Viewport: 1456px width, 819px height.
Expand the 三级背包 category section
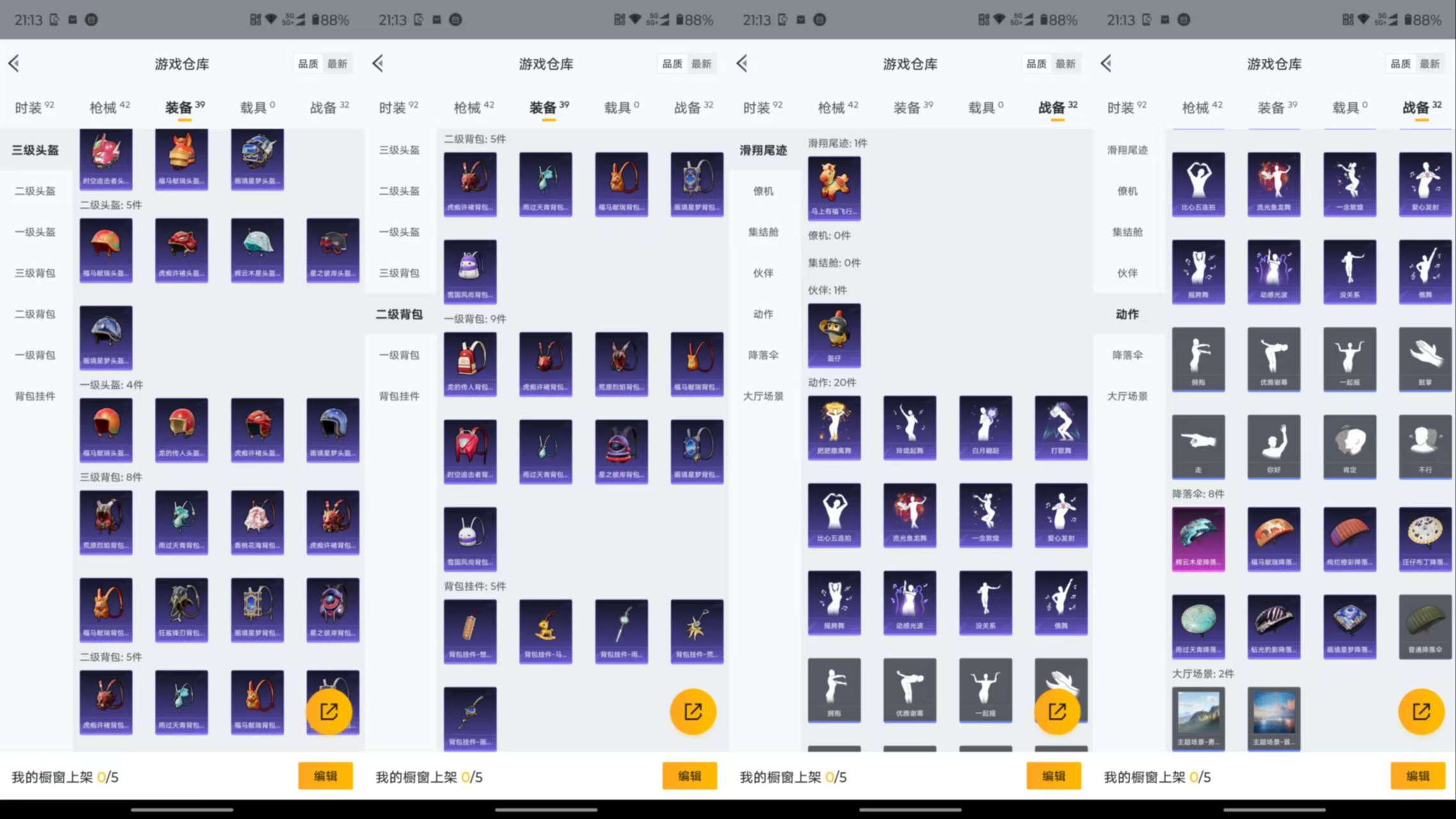point(35,273)
